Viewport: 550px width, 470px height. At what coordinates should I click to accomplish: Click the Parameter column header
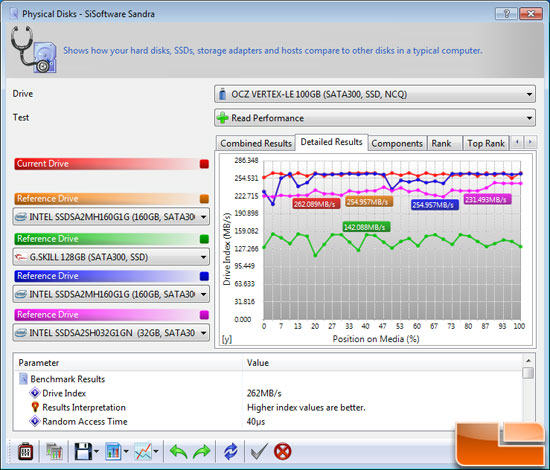tap(128, 363)
